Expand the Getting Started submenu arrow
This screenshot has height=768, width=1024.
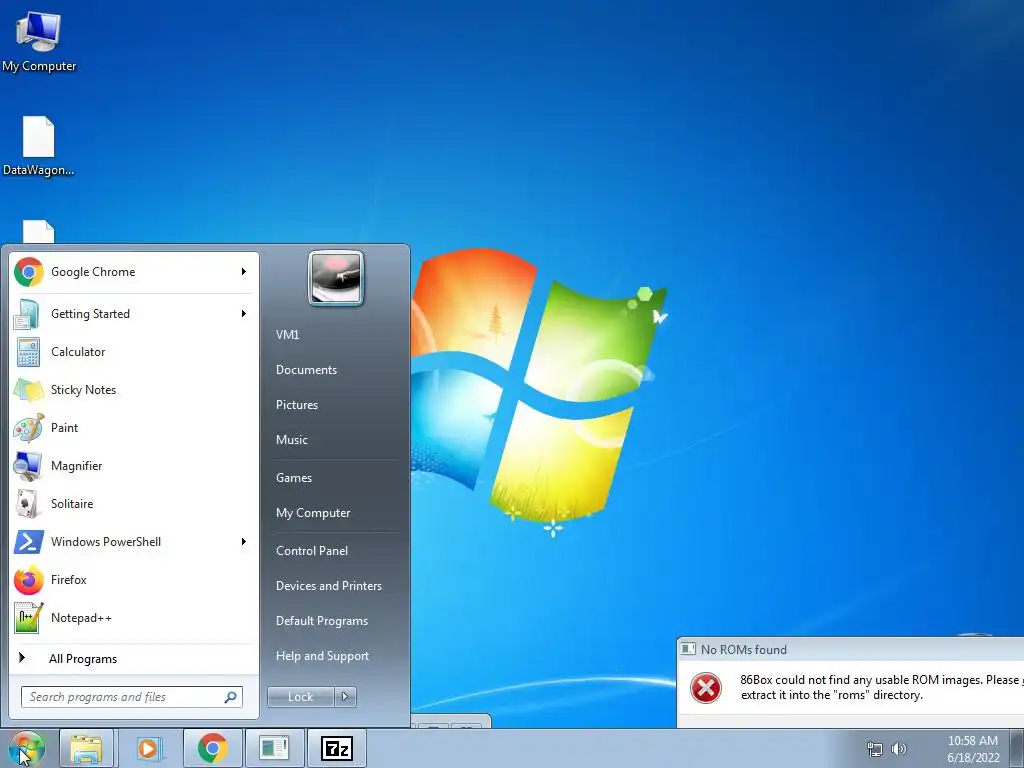coord(244,314)
